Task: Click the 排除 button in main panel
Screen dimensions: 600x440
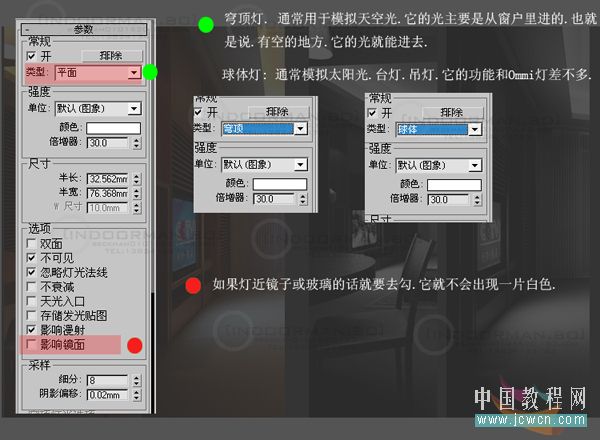Action: click(112, 56)
